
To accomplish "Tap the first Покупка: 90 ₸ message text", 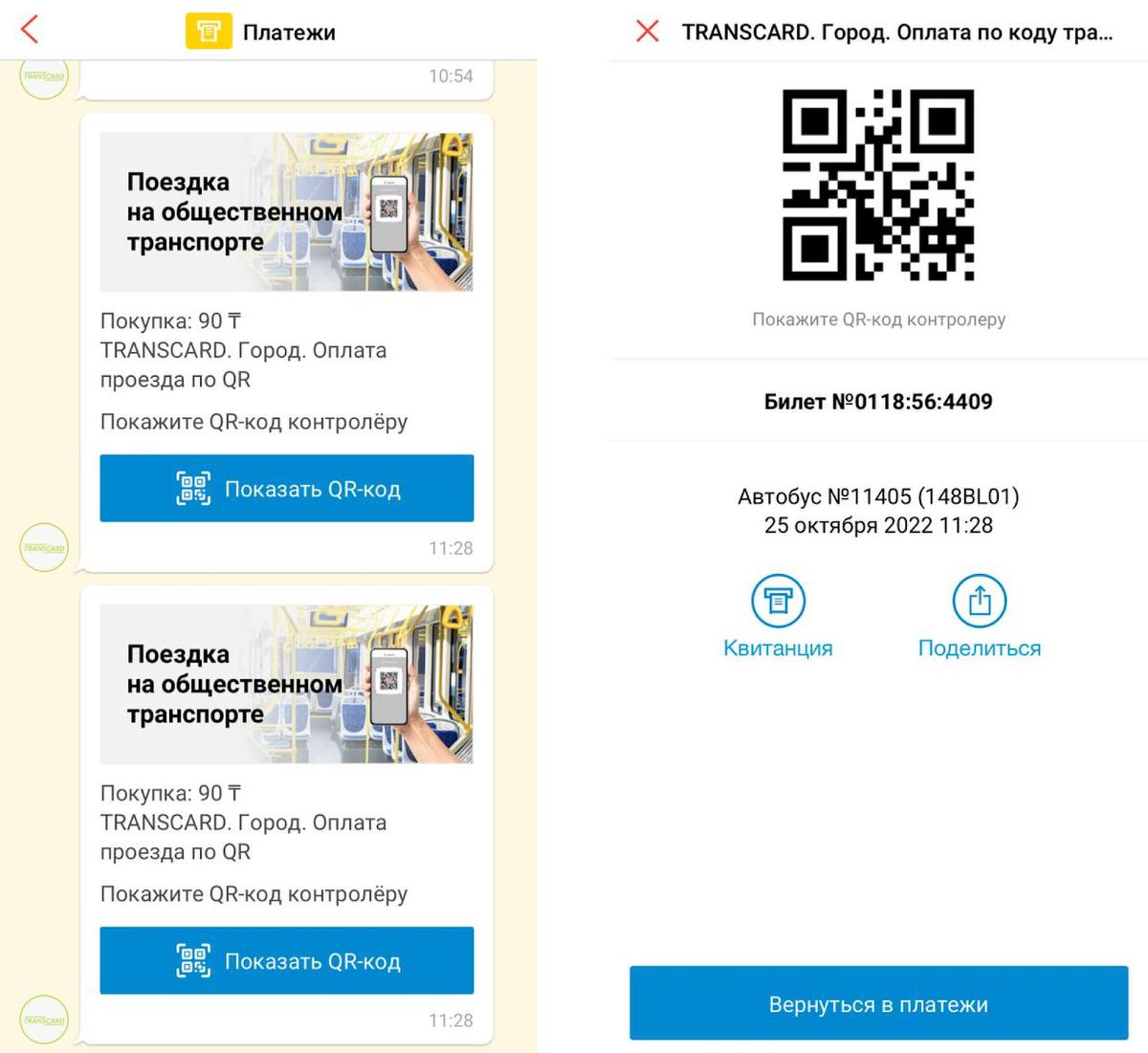I will (170, 321).
